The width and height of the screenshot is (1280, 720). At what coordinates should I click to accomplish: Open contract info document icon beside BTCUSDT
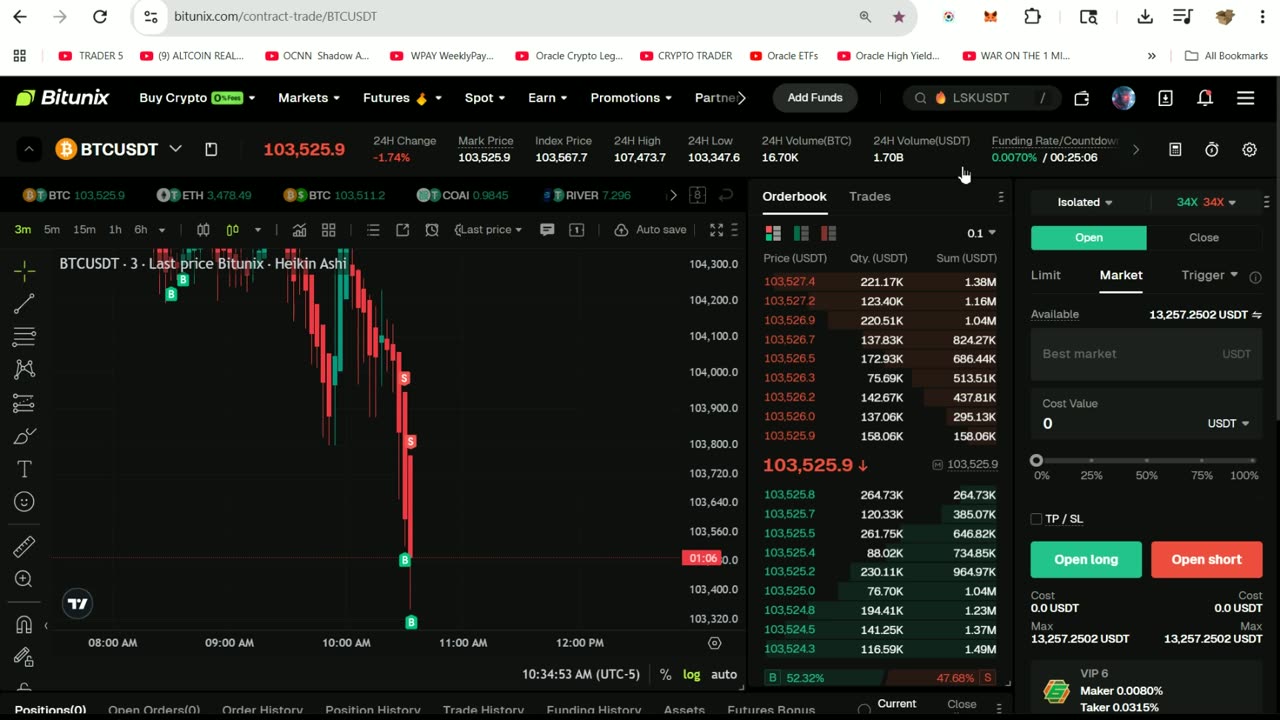(211, 149)
